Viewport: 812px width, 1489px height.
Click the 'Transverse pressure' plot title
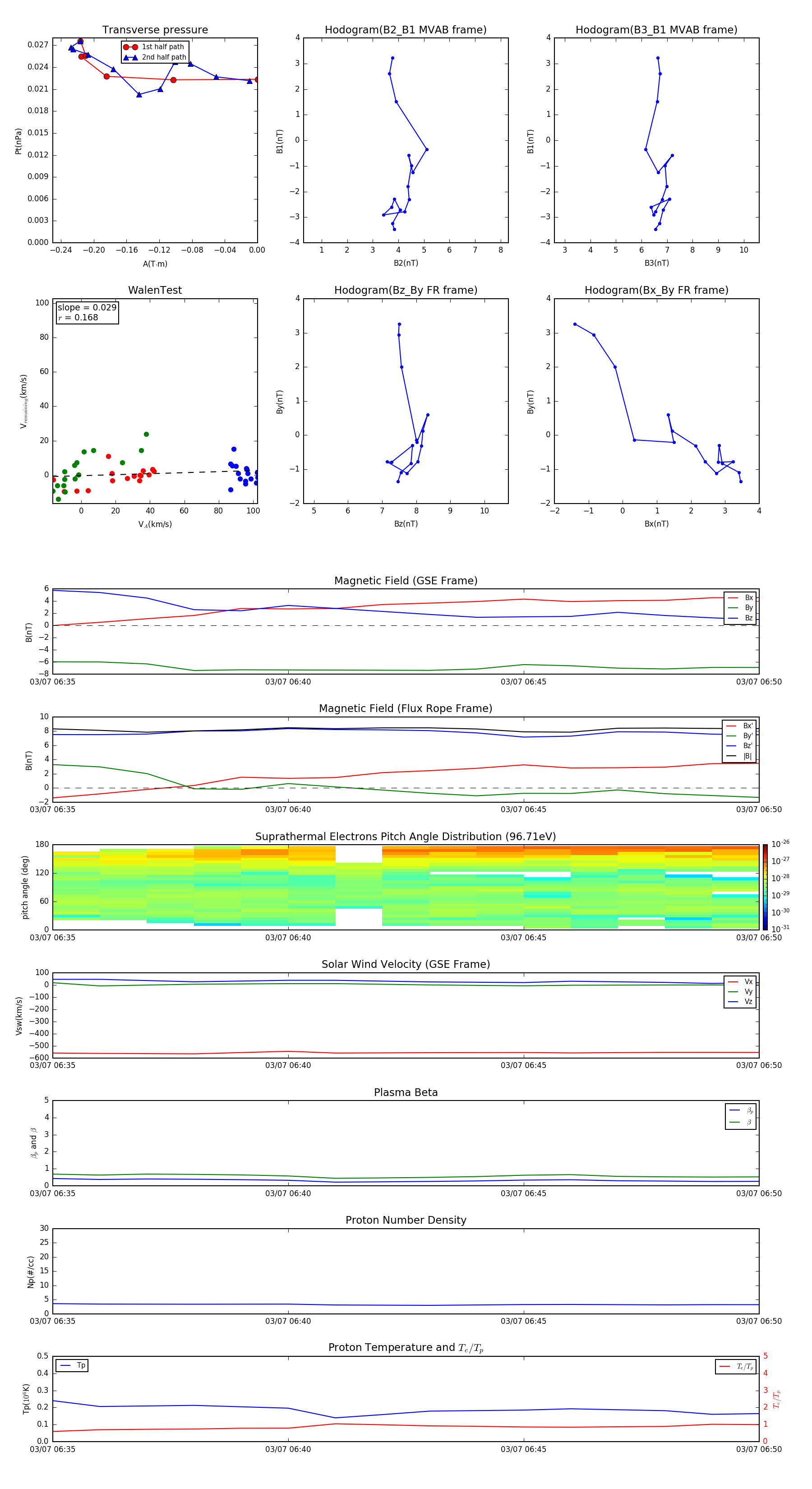[x=155, y=30]
